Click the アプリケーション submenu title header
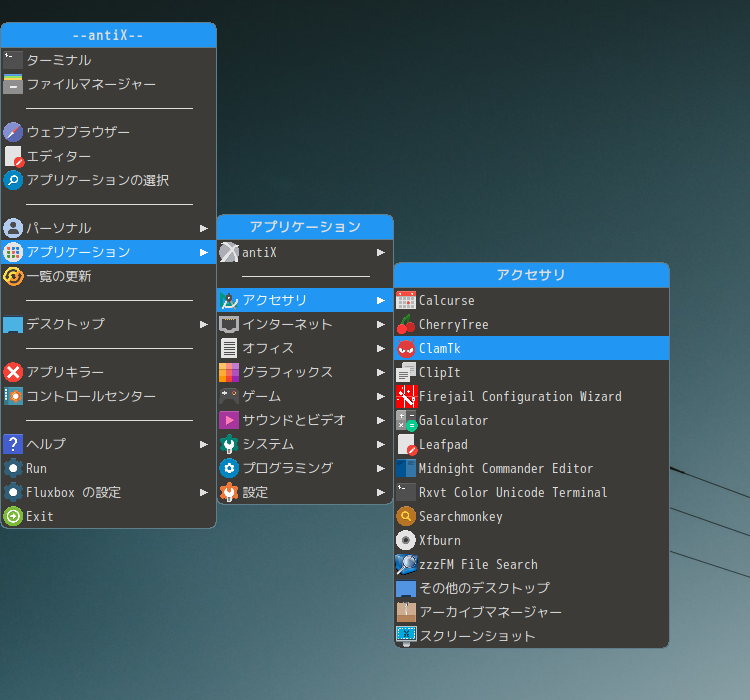 coord(305,227)
